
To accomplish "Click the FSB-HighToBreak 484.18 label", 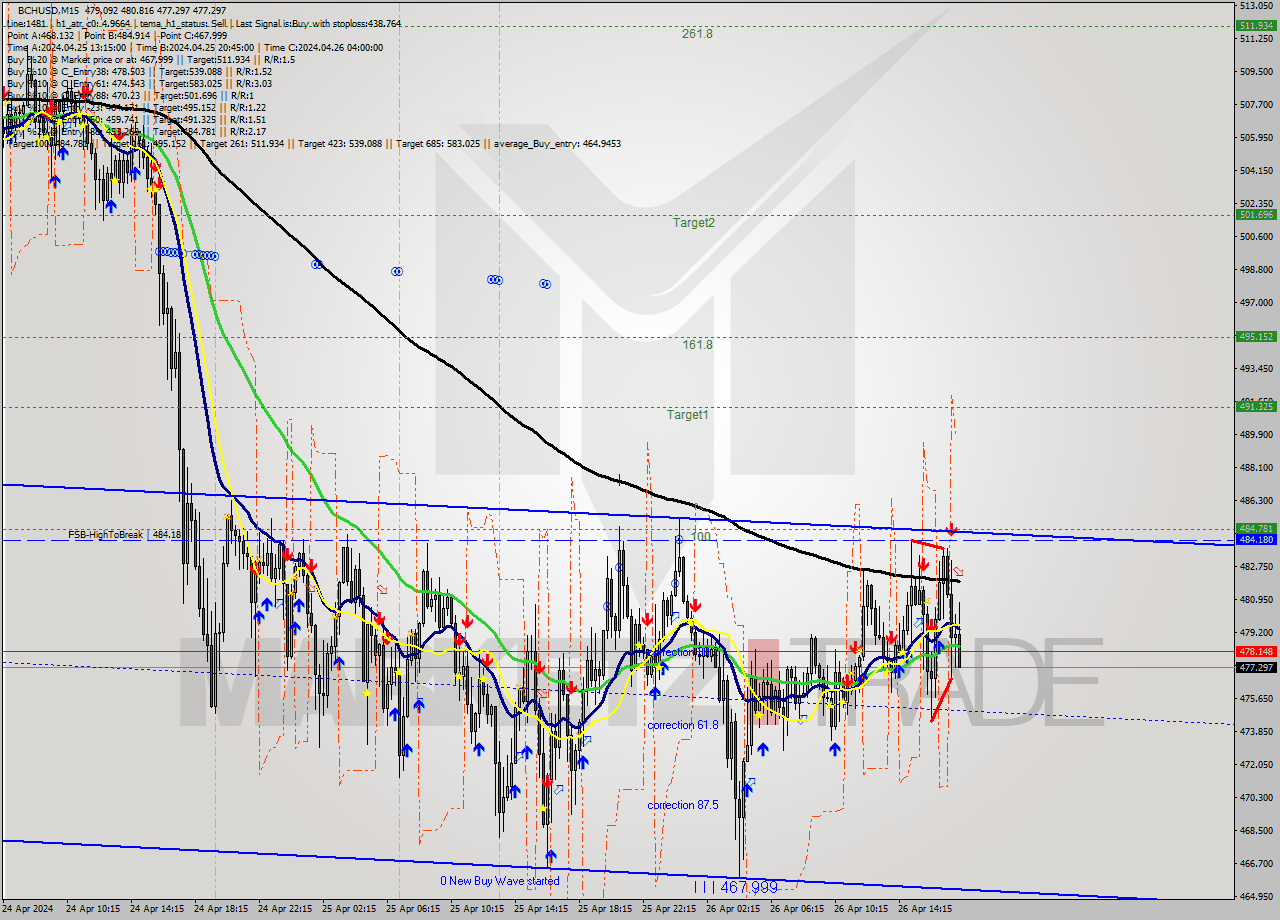I will pos(124,535).
